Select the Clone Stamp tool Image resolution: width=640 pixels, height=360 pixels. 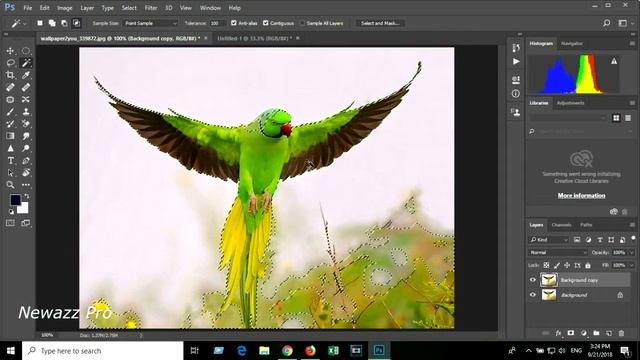[26, 111]
